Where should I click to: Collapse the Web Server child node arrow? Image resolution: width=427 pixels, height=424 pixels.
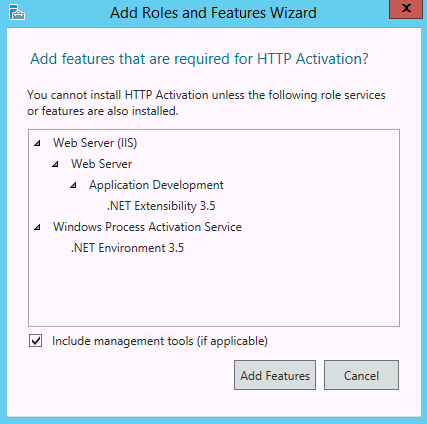click(55, 164)
